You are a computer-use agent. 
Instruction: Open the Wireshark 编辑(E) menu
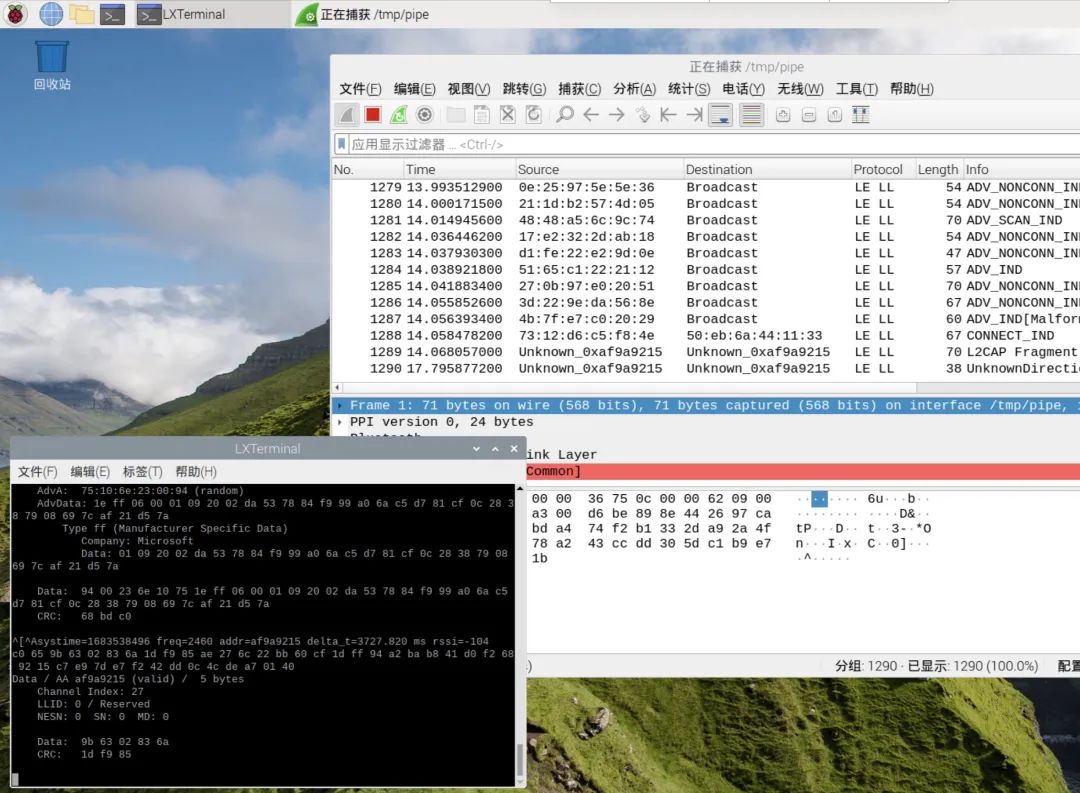click(x=415, y=89)
